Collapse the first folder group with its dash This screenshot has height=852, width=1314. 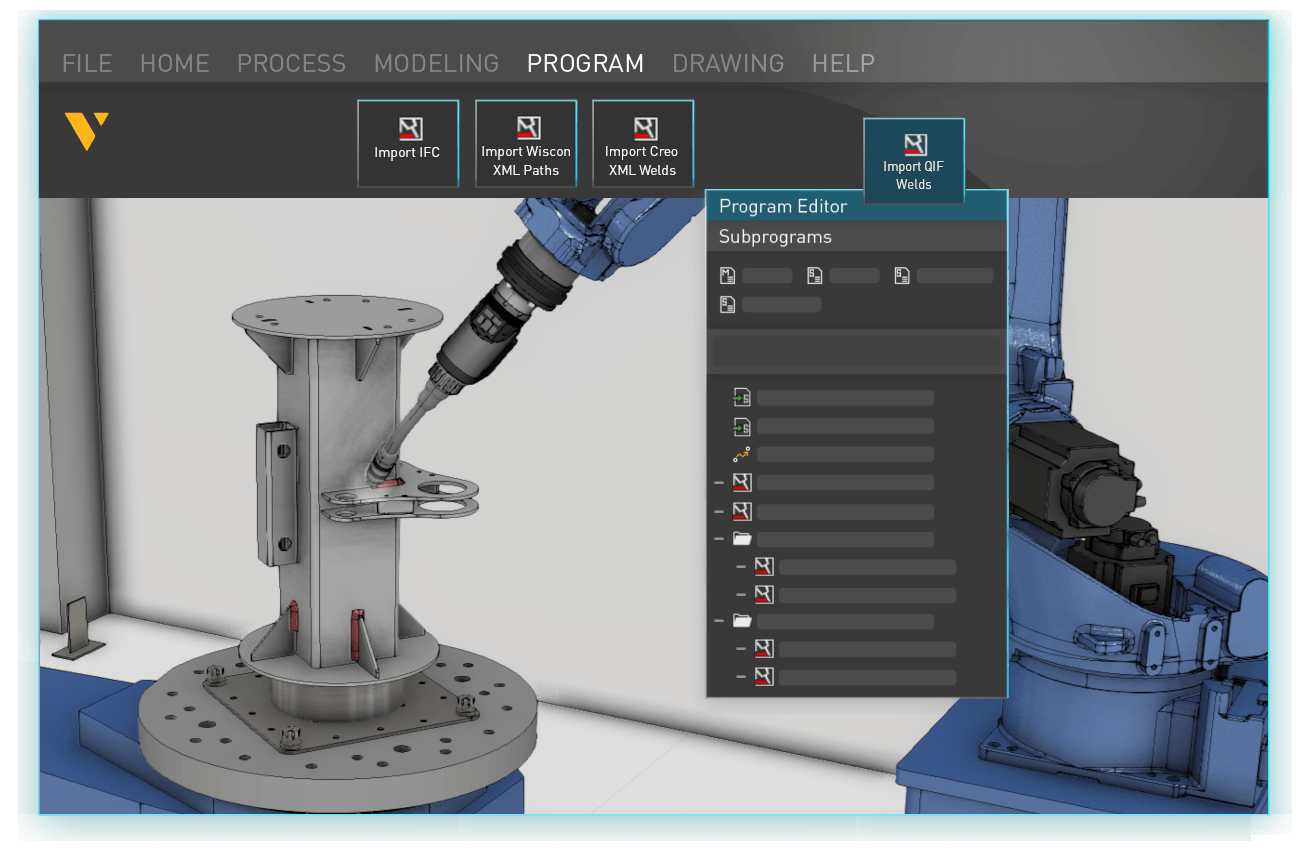(718, 539)
